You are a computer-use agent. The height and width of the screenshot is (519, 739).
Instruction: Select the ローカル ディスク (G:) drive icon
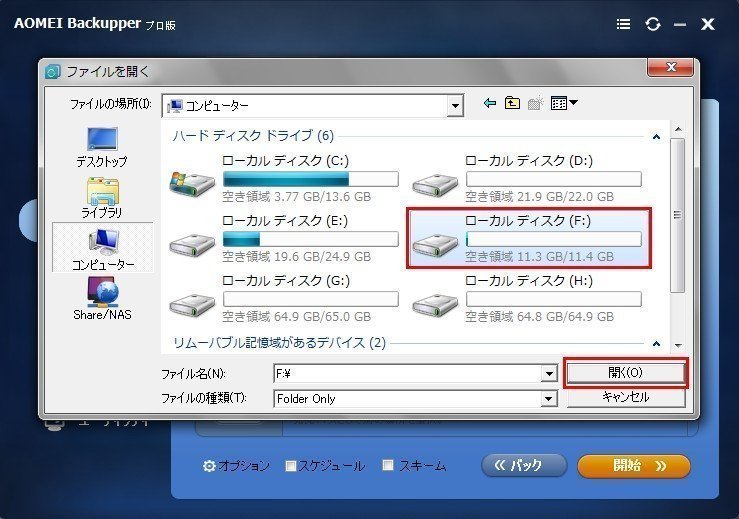tap(192, 305)
